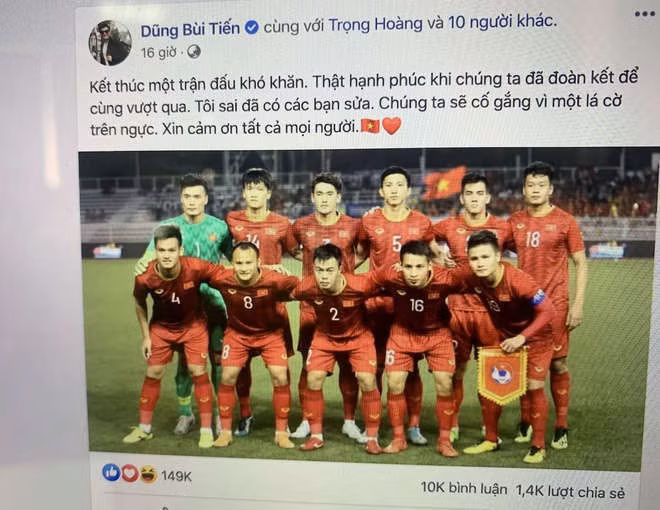Show the '10 người khác' tagged list
Screen dimensions: 660x510
(x=501, y=21)
